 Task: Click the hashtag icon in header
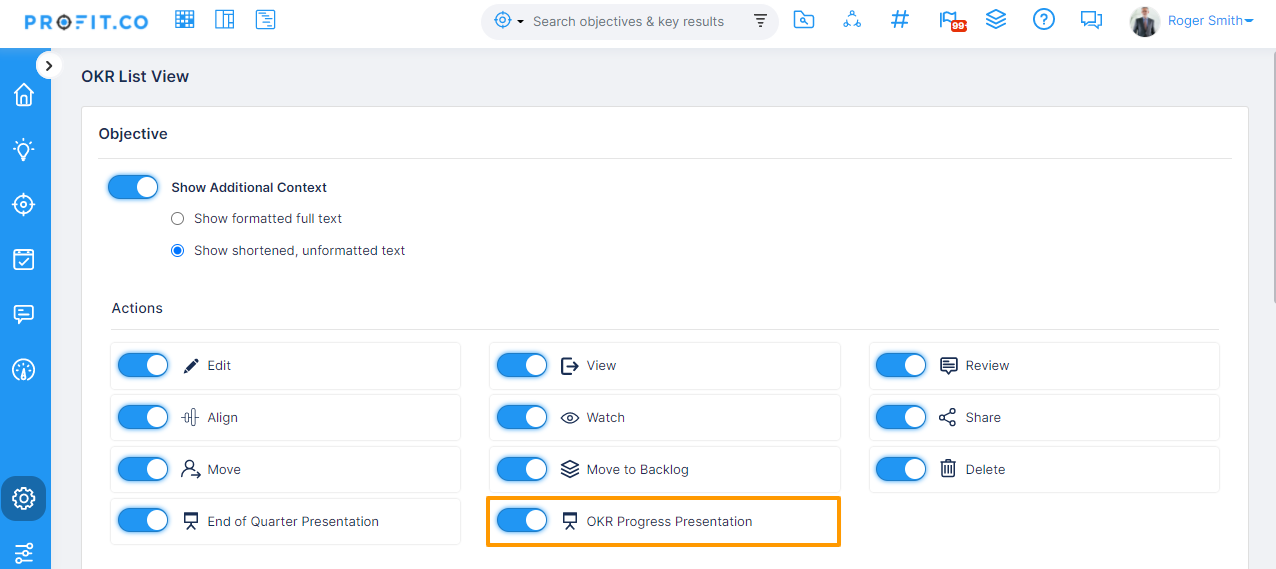(900, 20)
